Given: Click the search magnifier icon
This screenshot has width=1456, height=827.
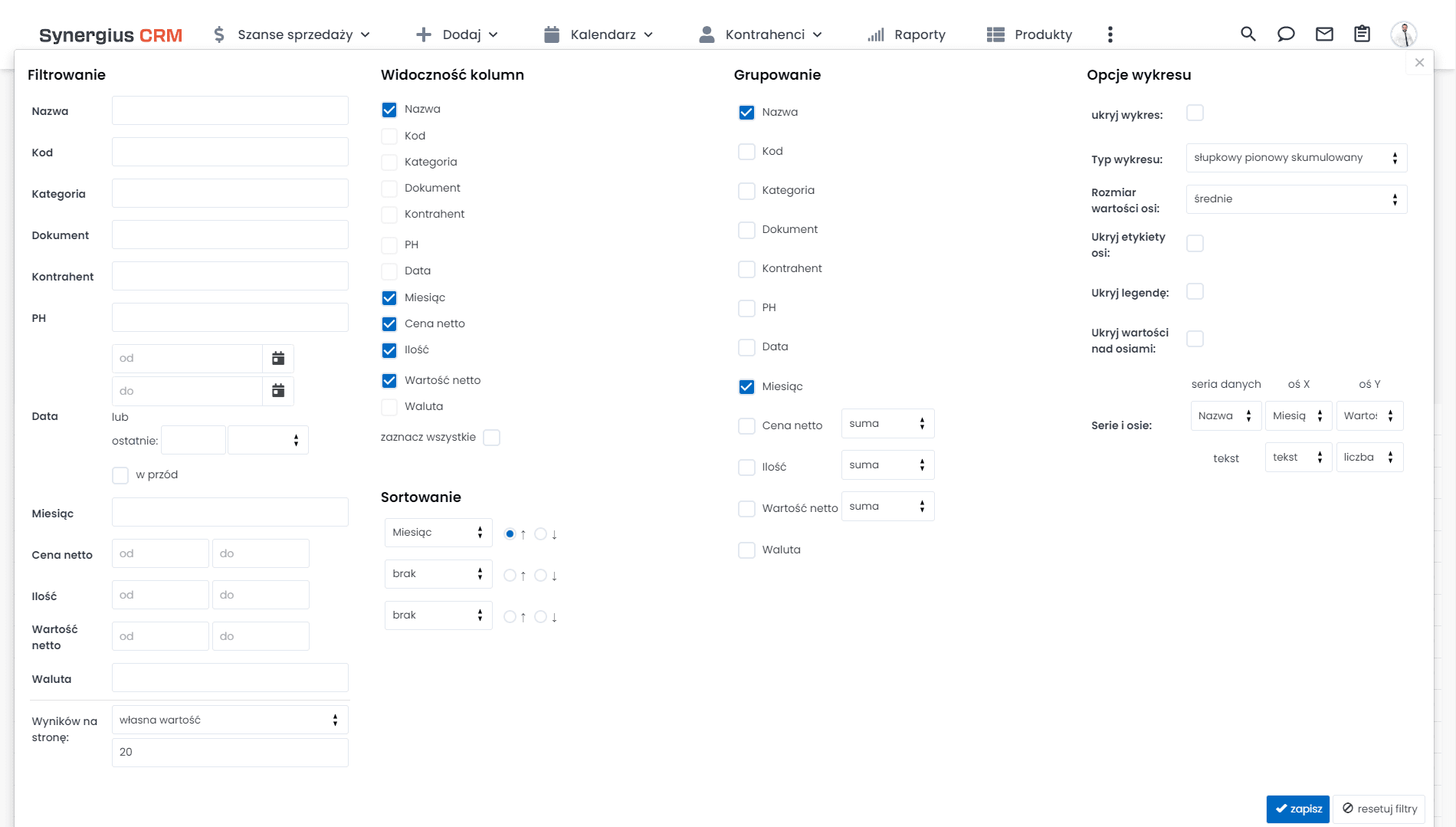Looking at the screenshot, I should pyautogui.click(x=1248, y=34).
